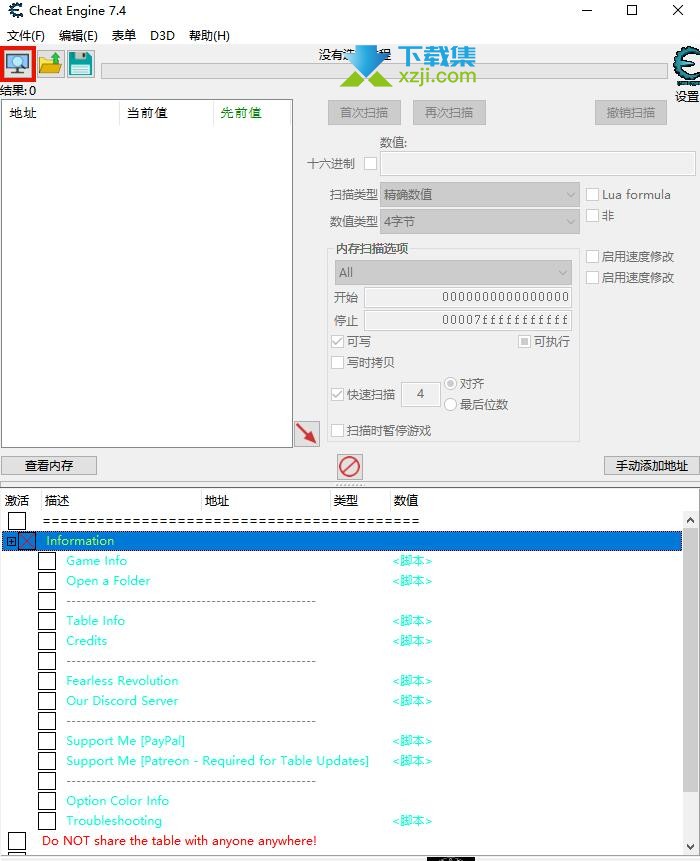The image size is (700, 861).
Task: Open the All memory region dropdown
Action: tap(453, 272)
